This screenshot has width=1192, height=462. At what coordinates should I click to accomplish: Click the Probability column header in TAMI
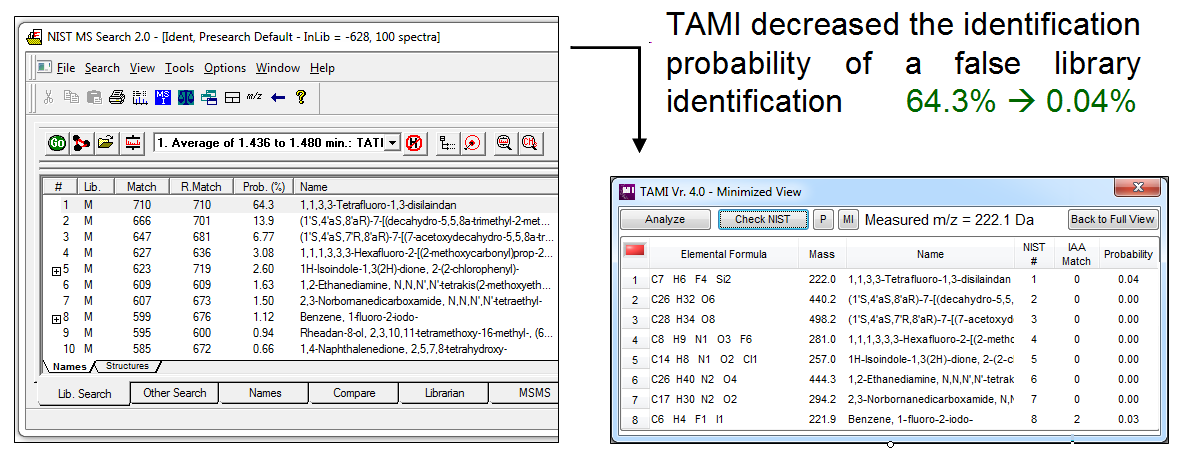1128,255
